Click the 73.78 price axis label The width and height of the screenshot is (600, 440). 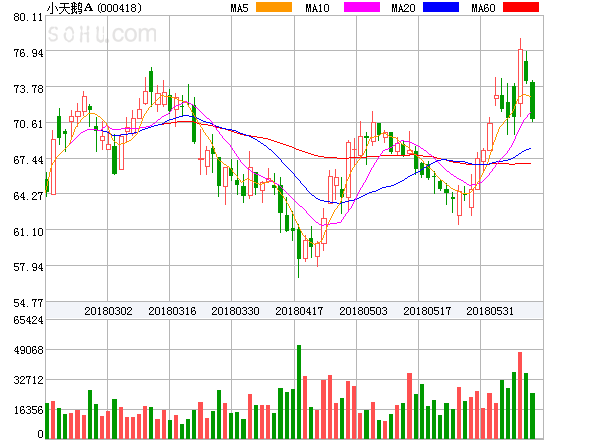tap(28, 89)
